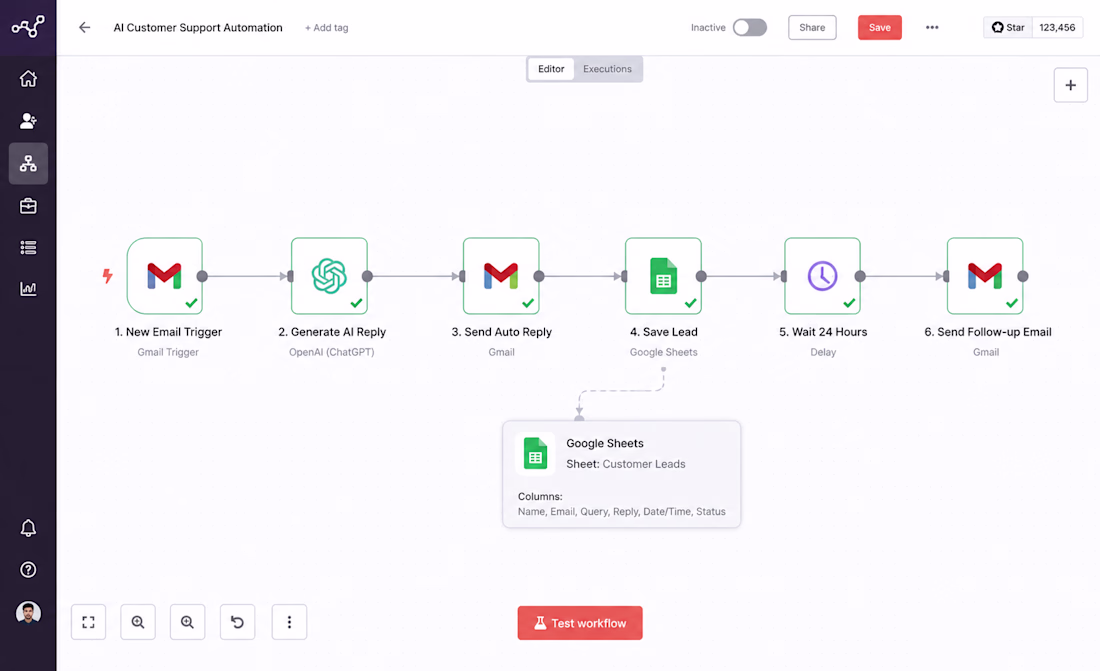Open the users icon in sidebar
This screenshot has height=671, width=1100.
coord(28,121)
